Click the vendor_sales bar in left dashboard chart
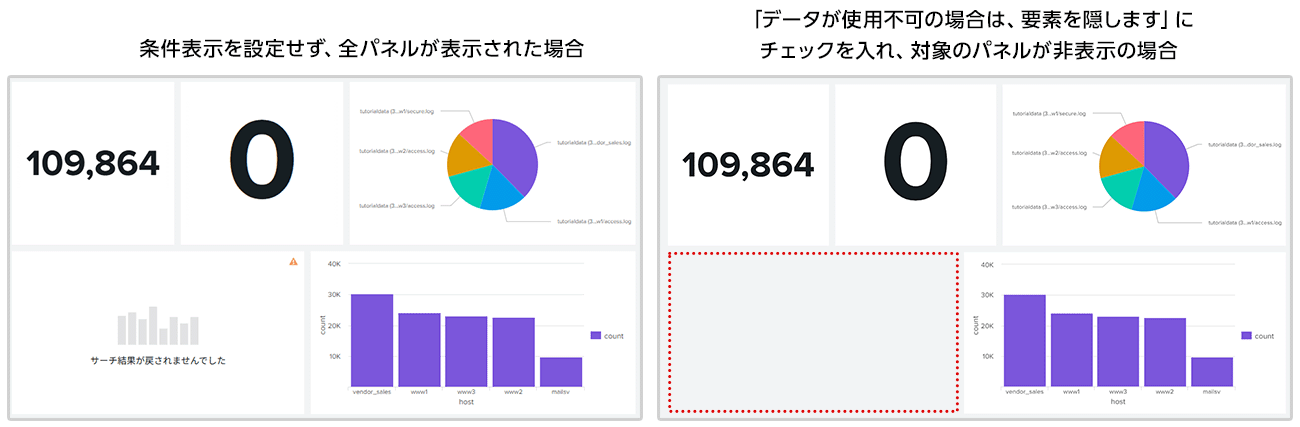This screenshot has width=1300, height=427. [371, 340]
